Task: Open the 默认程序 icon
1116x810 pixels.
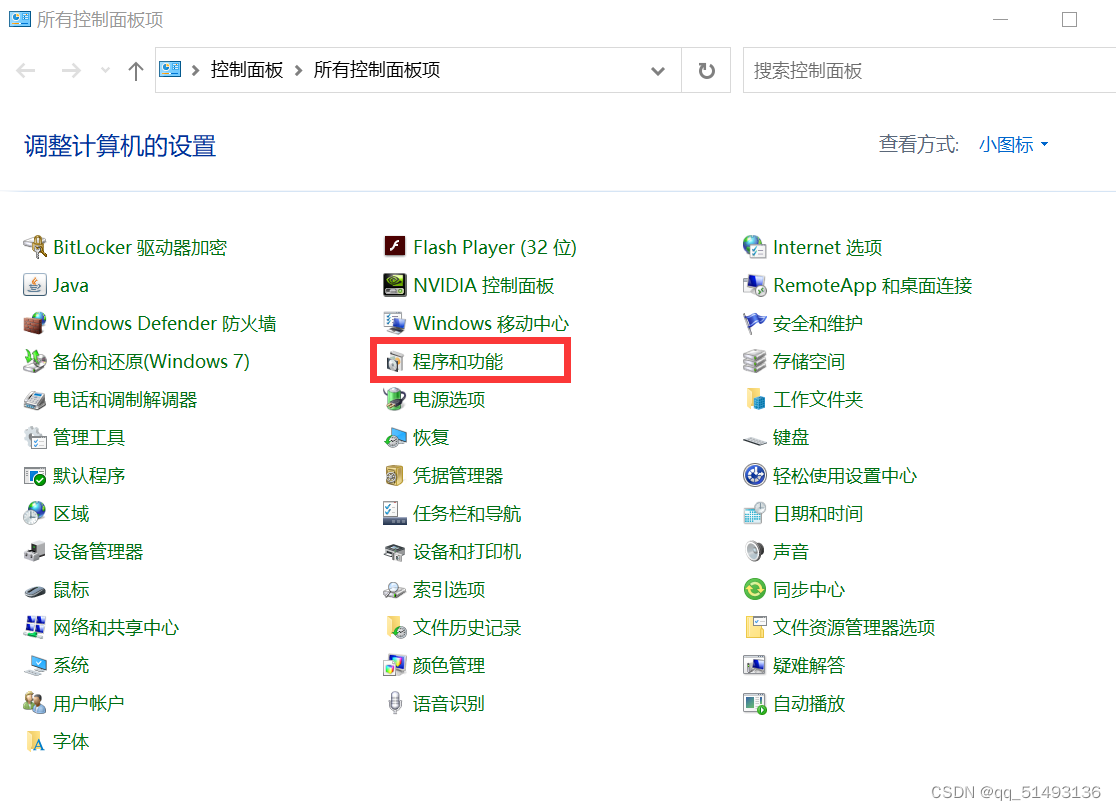Action: coord(35,475)
